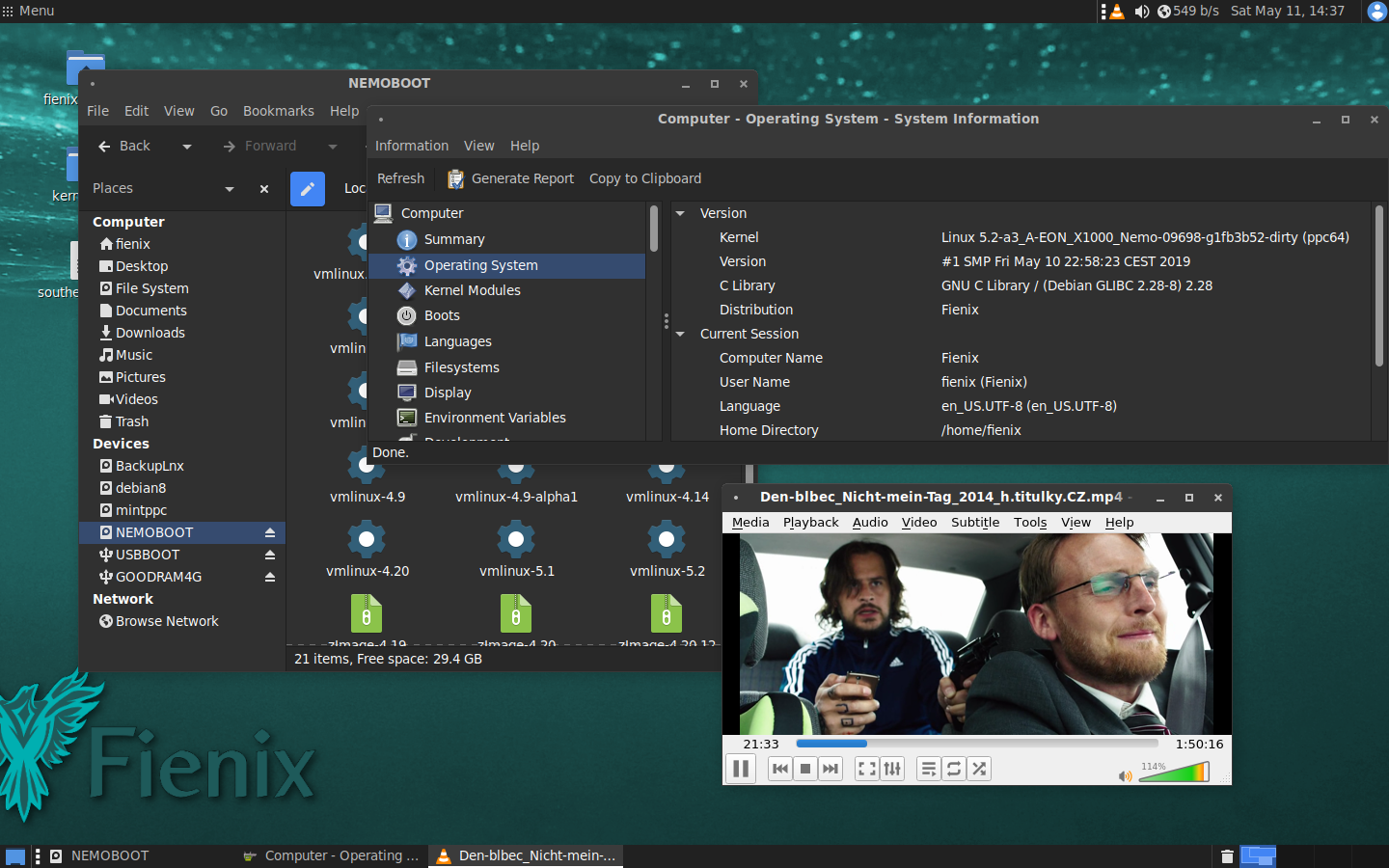This screenshot has height=868, width=1389.
Task: Open the Subtitle menu in VLC
Action: [974, 523]
